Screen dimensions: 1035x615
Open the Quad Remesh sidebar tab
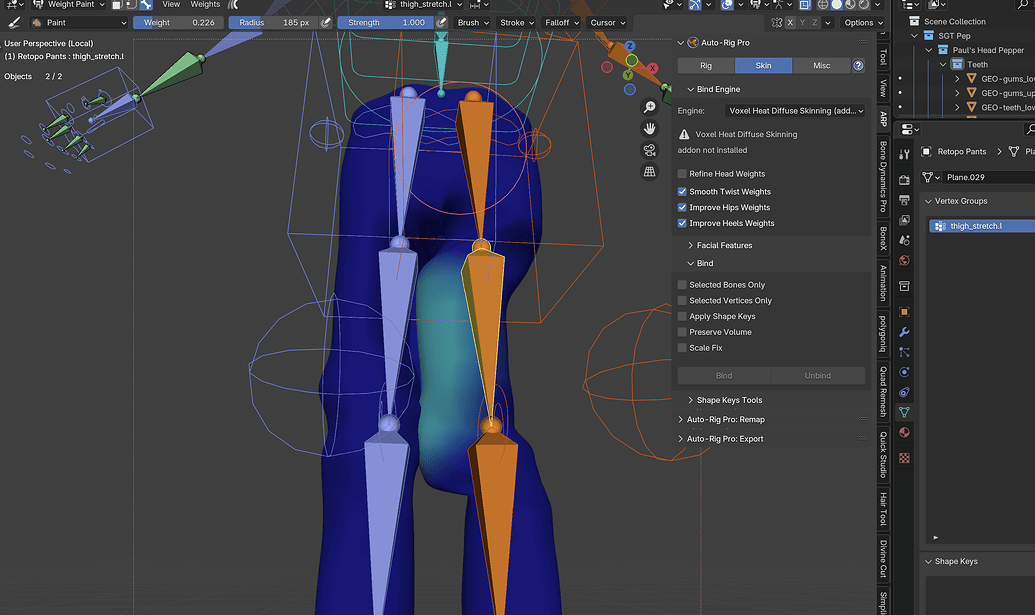[883, 391]
